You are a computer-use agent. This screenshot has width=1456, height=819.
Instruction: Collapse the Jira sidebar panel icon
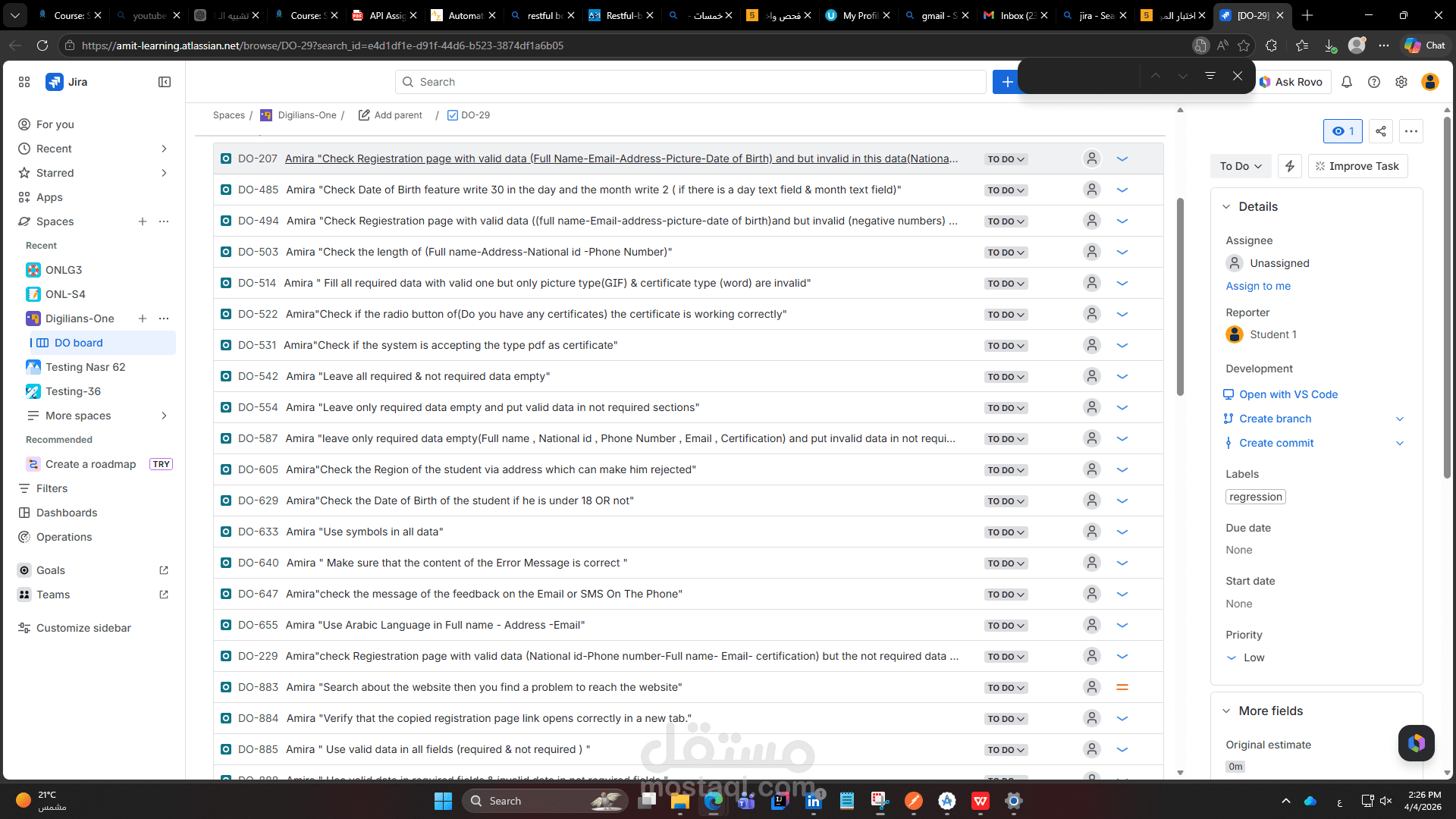tap(165, 82)
